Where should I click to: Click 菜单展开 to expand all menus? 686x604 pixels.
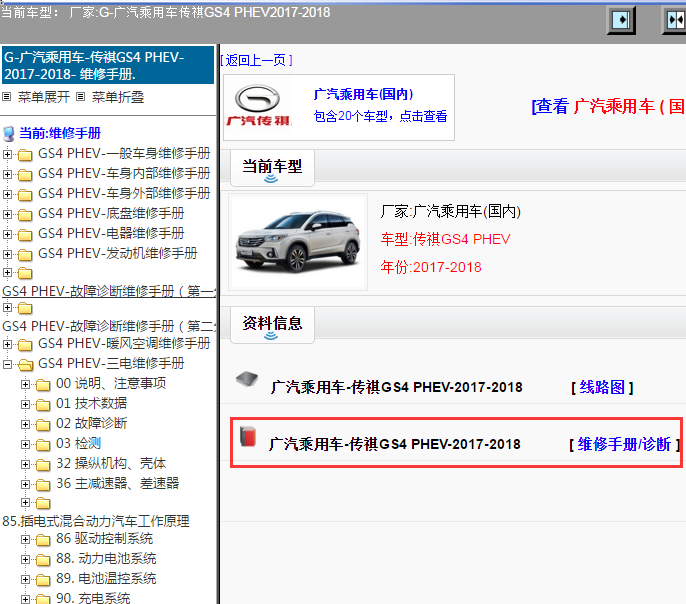coord(44,97)
